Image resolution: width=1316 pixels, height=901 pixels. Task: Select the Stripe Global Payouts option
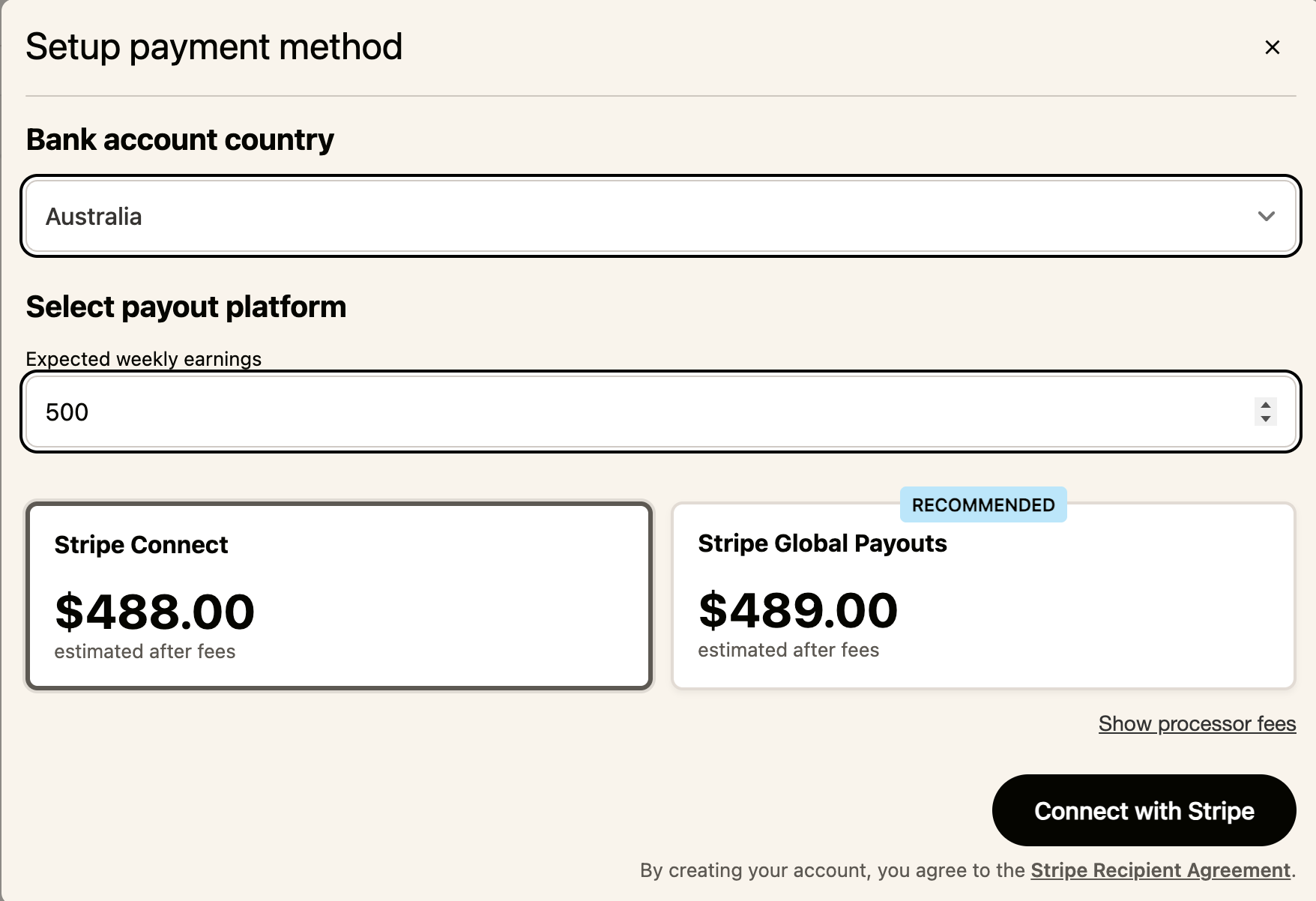[983, 596]
